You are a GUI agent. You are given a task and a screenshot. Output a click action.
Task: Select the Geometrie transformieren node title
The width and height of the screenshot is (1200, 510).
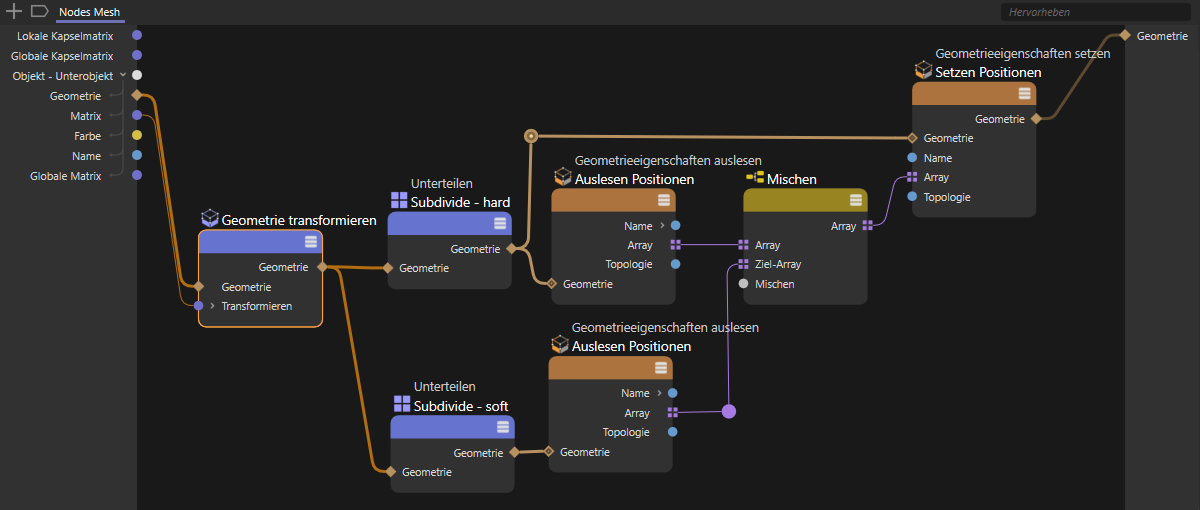pos(299,219)
